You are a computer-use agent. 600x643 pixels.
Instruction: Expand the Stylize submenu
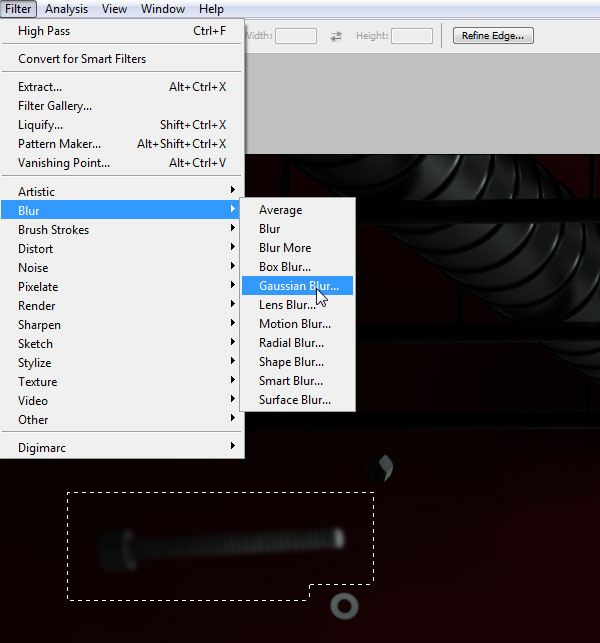coord(122,363)
